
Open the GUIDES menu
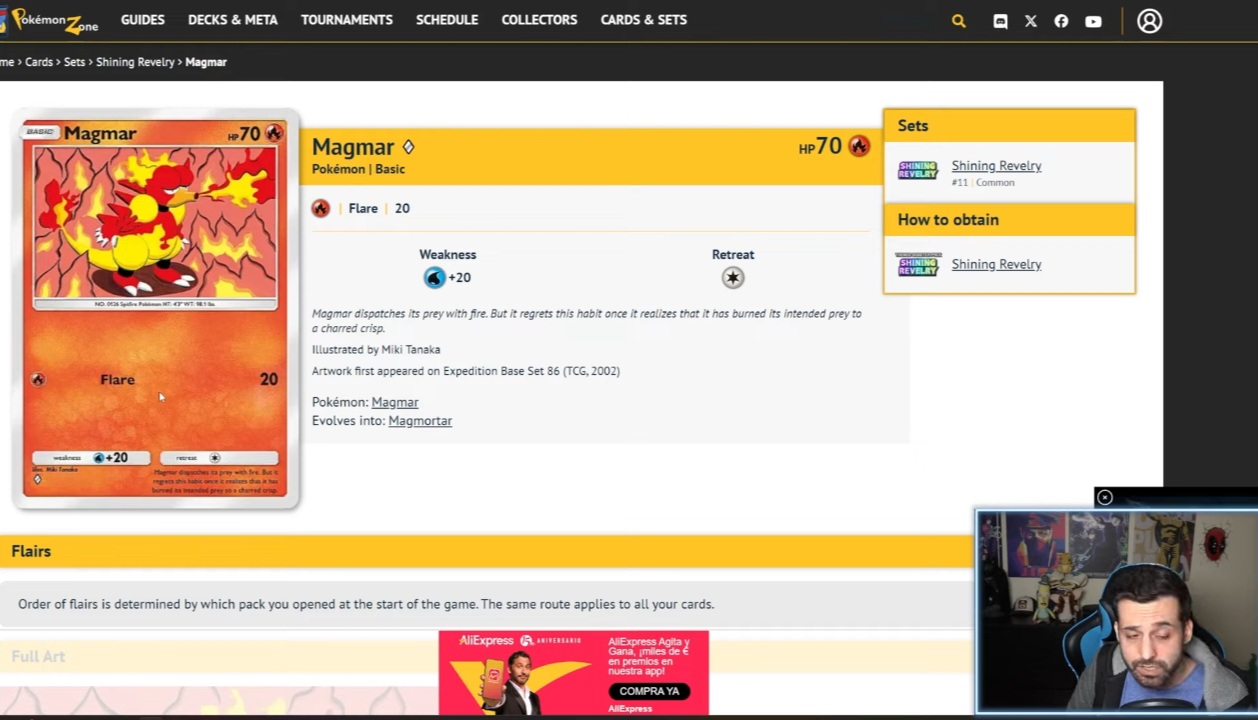click(x=143, y=20)
